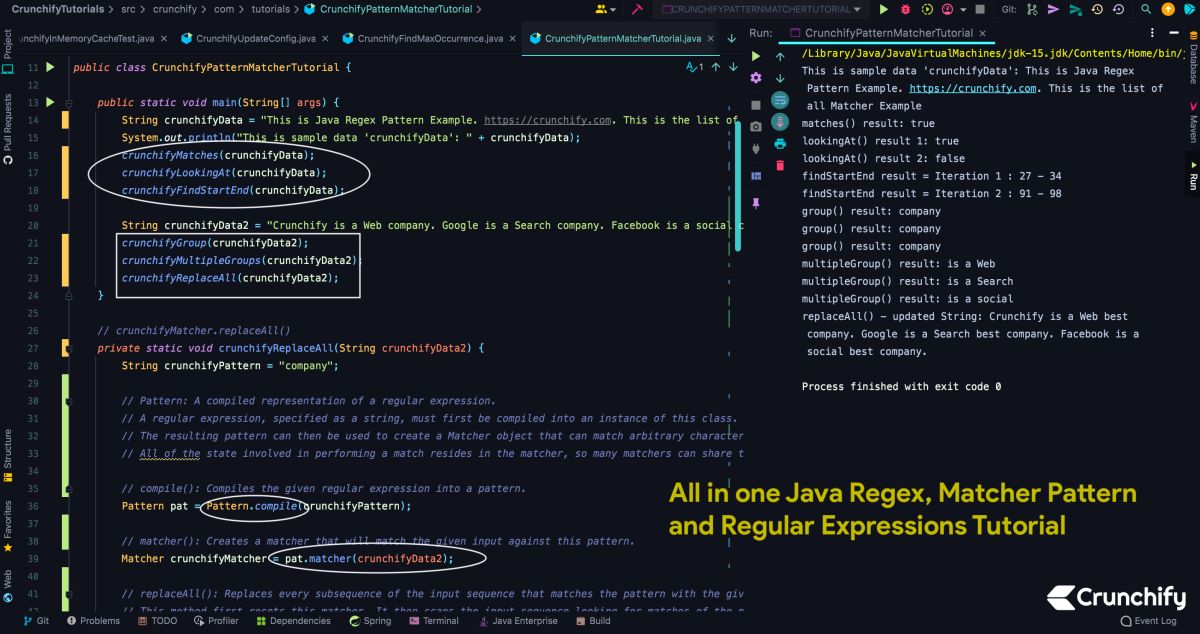Open the TODO panel at the bottom
Screen dimensions: 1200x634
pos(163,620)
